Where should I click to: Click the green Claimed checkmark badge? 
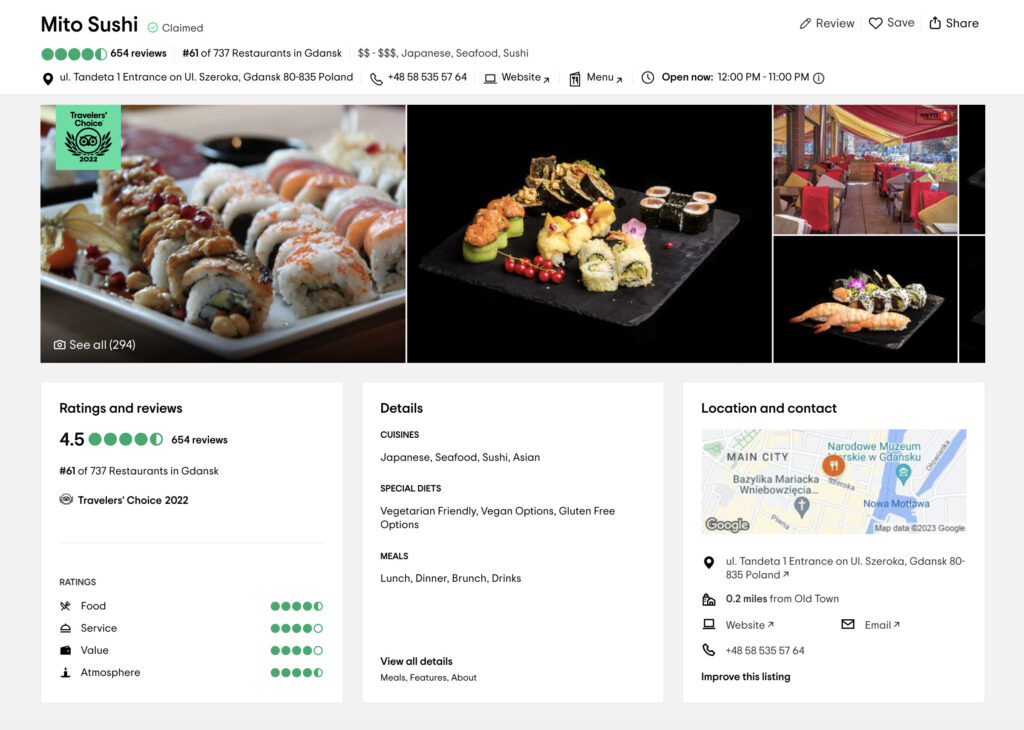click(x=152, y=27)
